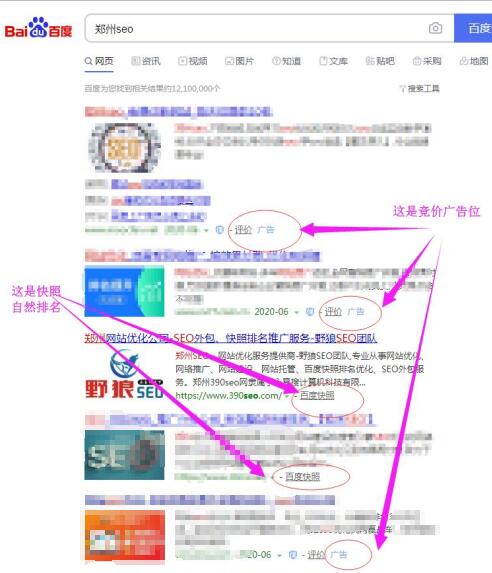Open the Baidu logo homepage

(x=38, y=27)
